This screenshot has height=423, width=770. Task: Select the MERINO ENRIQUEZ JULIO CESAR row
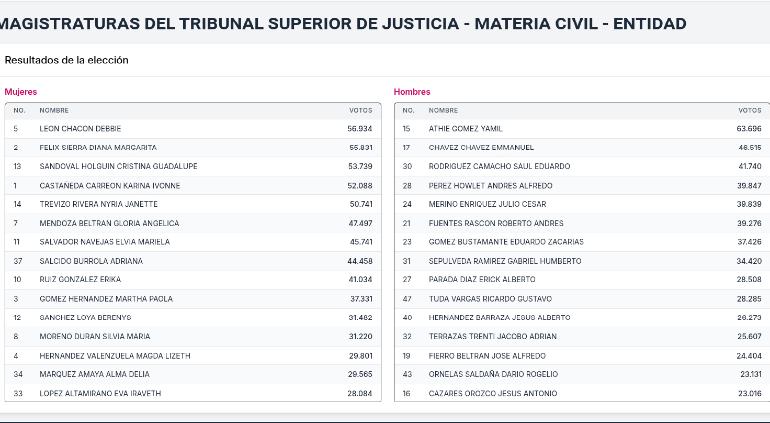coord(582,204)
